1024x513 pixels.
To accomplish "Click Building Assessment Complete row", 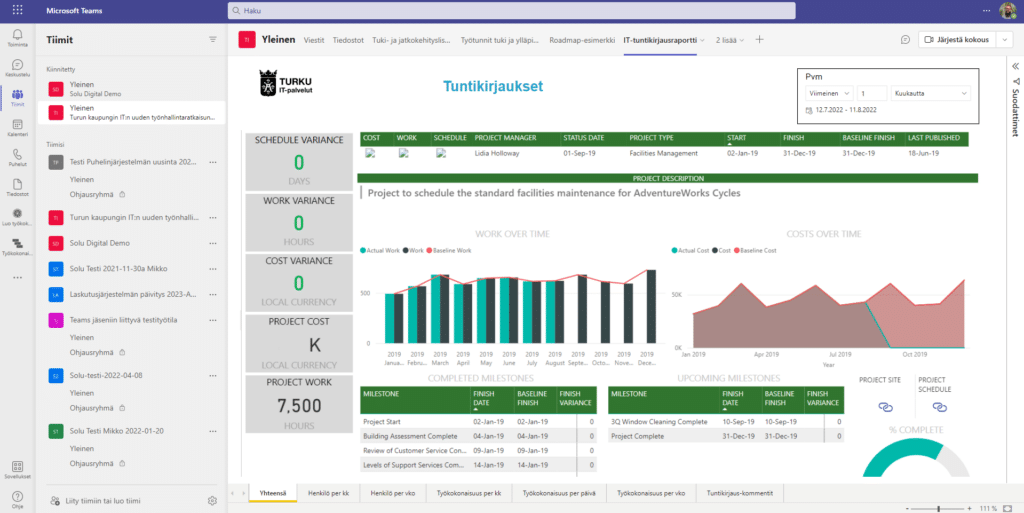I will tap(478, 436).
